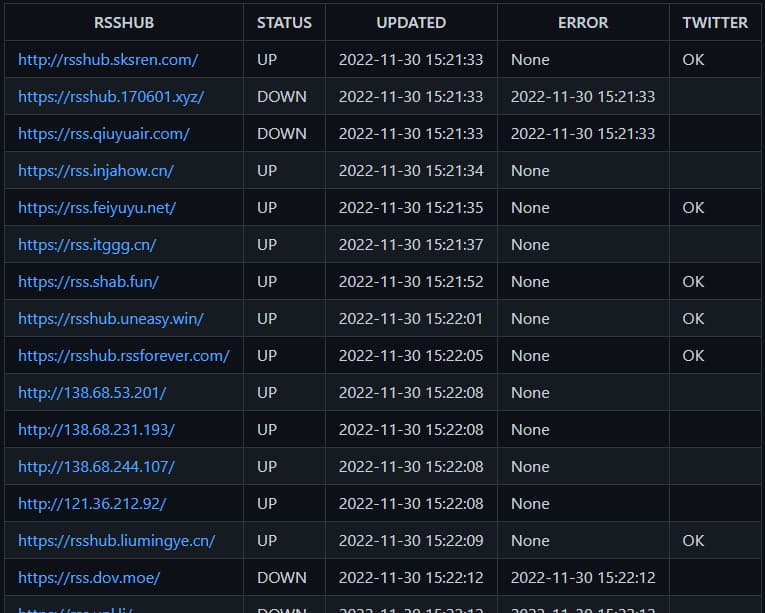This screenshot has width=765, height=613.
Task: Click the ERROR column header
Action: pos(583,22)
